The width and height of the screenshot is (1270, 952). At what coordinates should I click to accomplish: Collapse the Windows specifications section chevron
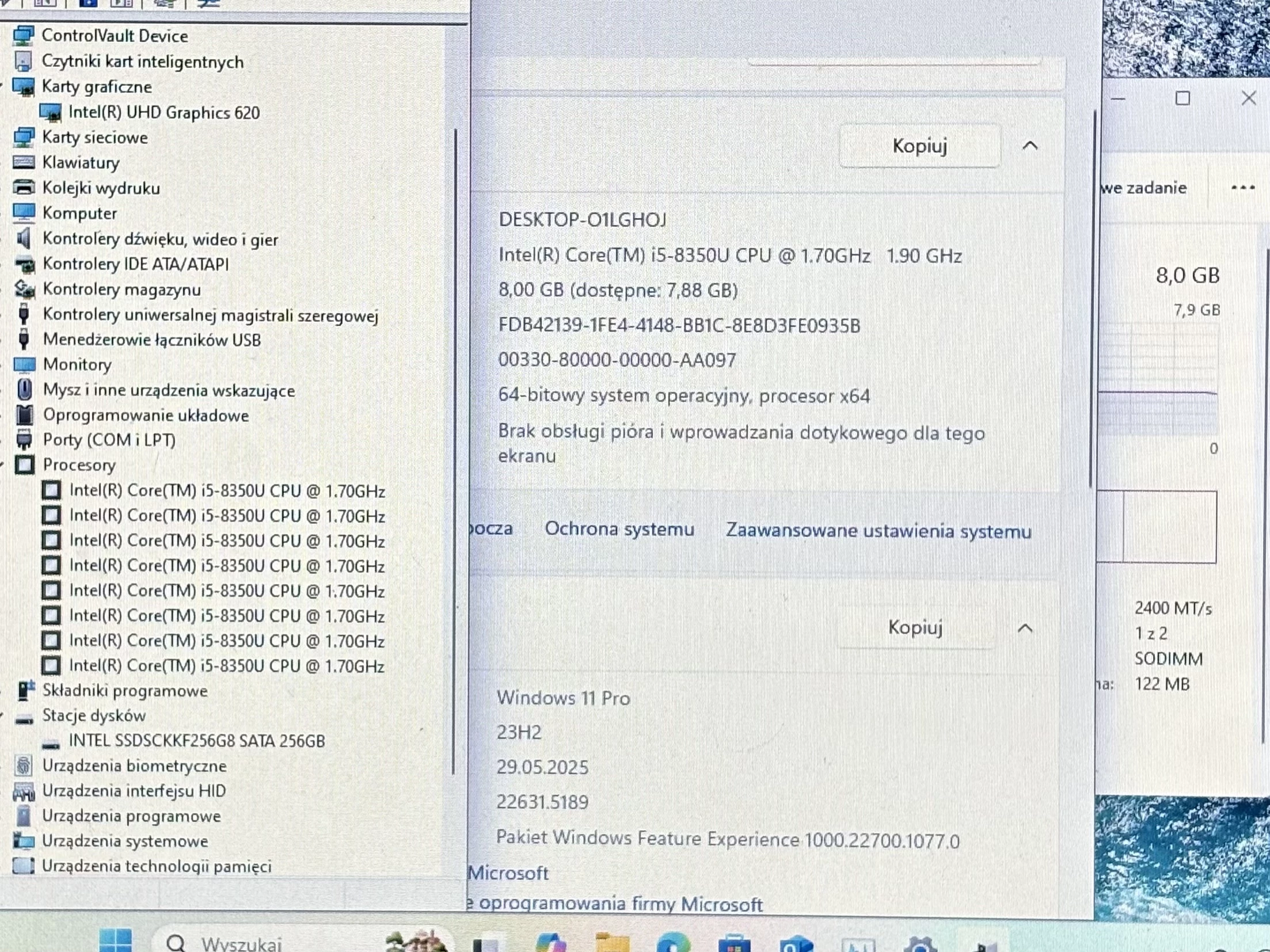[1025, 628]
